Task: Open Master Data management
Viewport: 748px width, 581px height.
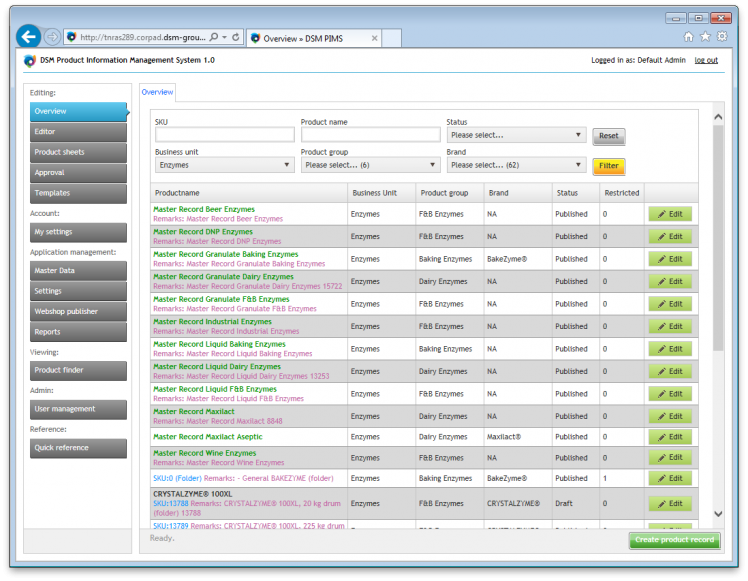Action: tap(79, 270)
